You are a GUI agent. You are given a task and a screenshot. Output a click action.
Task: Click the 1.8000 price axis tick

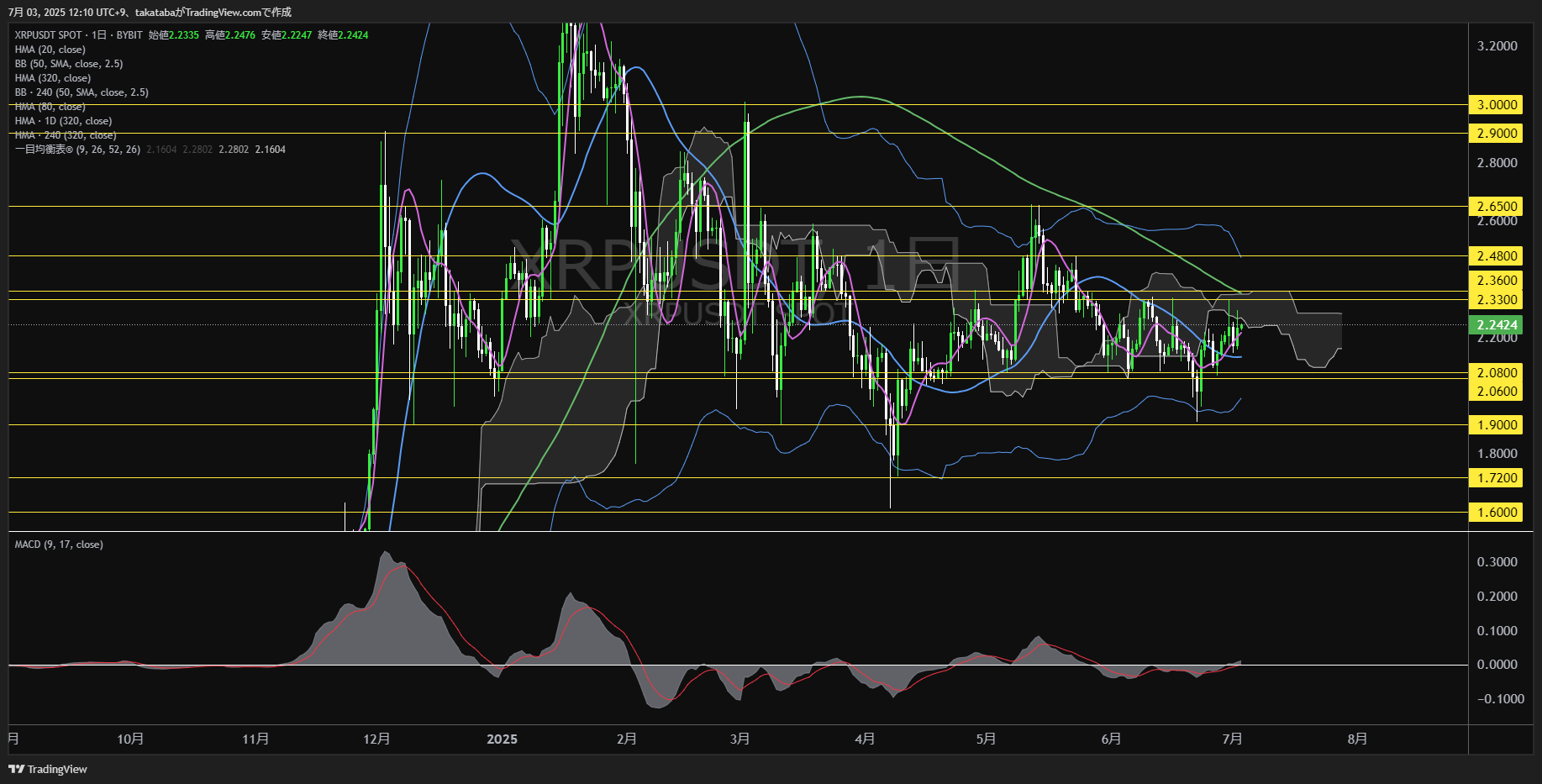coord(1497,454)
